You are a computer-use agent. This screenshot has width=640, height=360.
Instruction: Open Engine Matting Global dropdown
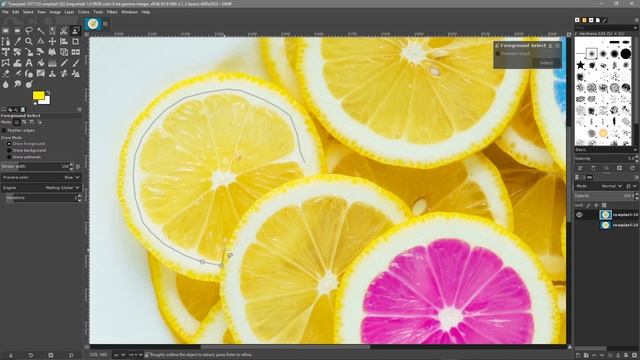click(41, 188)
